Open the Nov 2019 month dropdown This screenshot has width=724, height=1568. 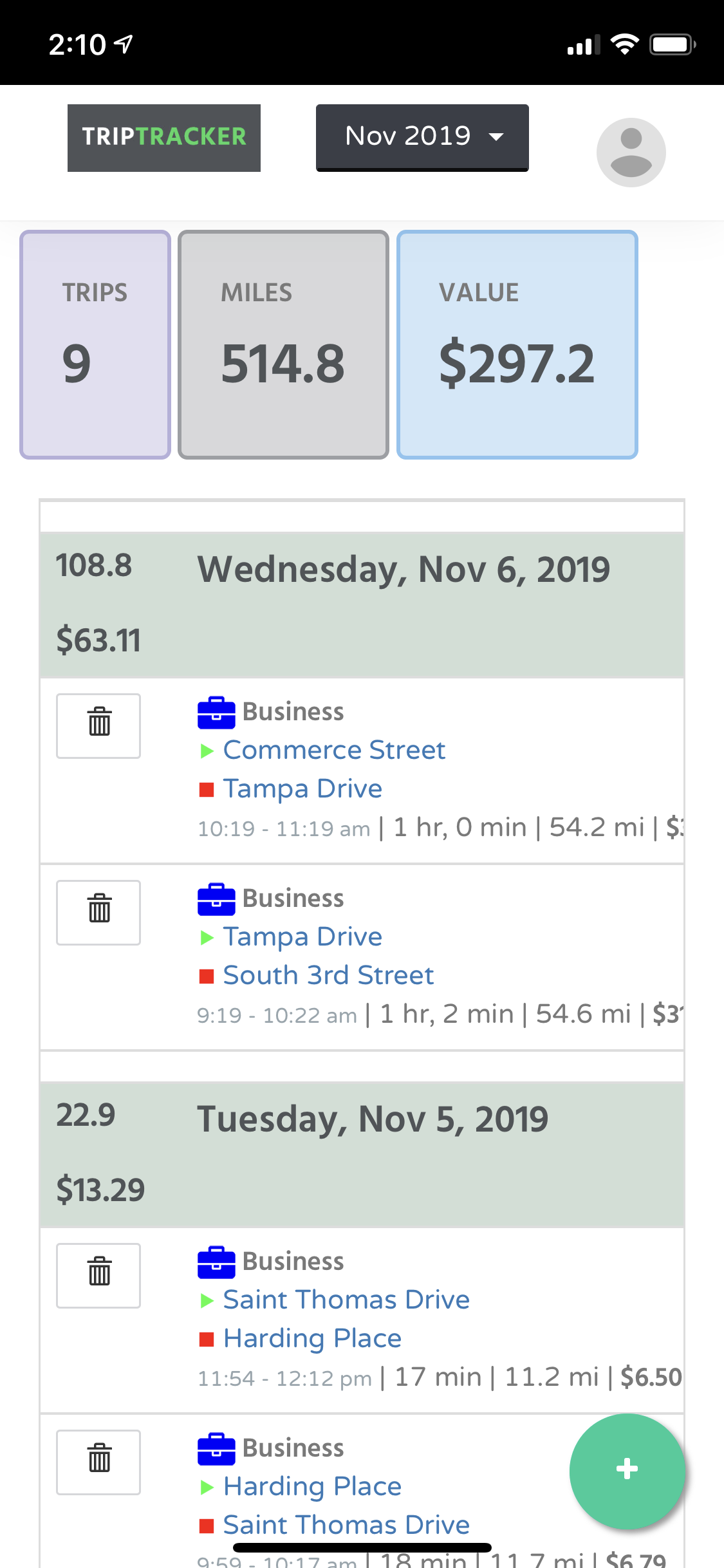coord(422,137)
